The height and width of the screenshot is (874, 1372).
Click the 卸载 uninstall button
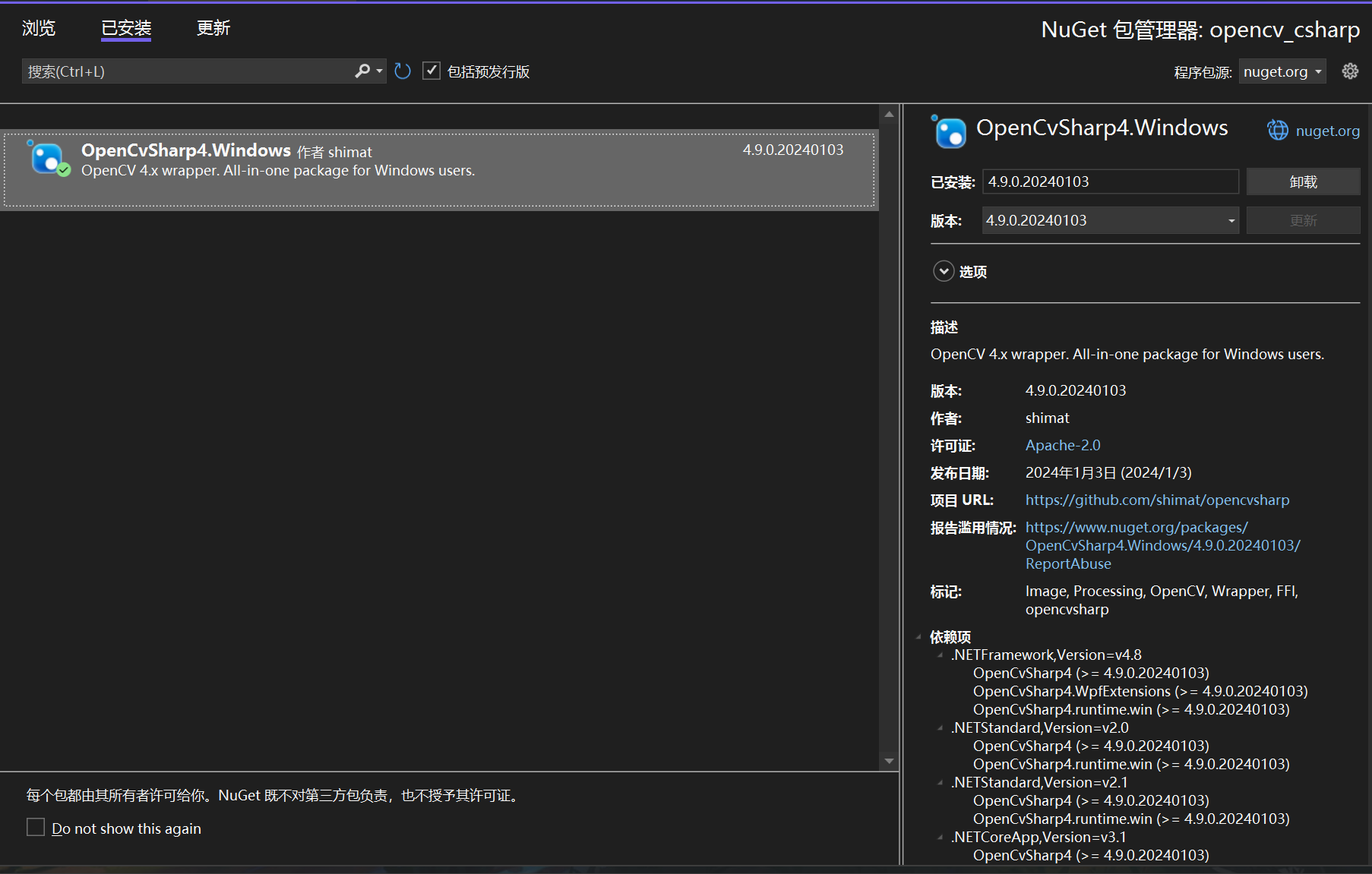[x=1302, y=181]
